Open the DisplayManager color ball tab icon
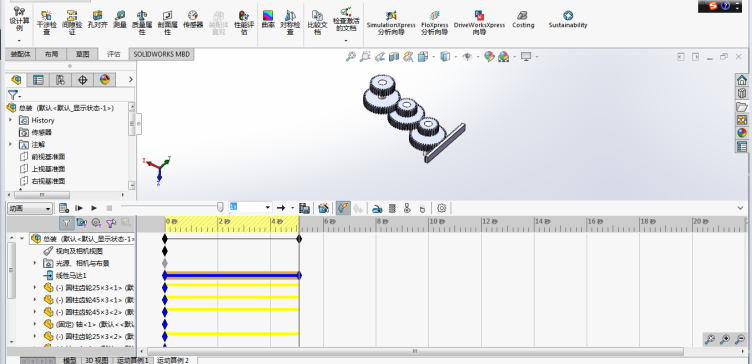Viewport: 752px width, 364px height. coord(105,80)
